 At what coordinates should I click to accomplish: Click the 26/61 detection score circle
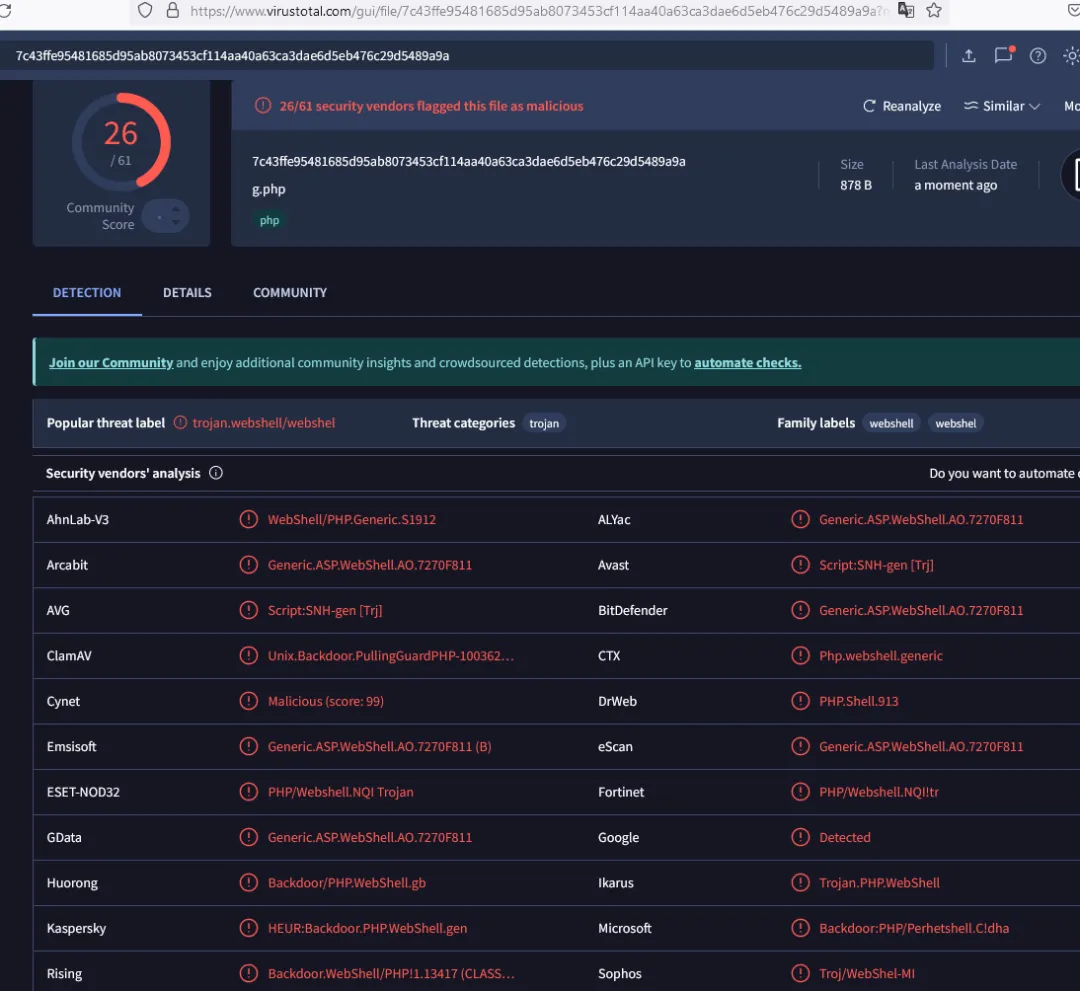click(x=121, y=142)
